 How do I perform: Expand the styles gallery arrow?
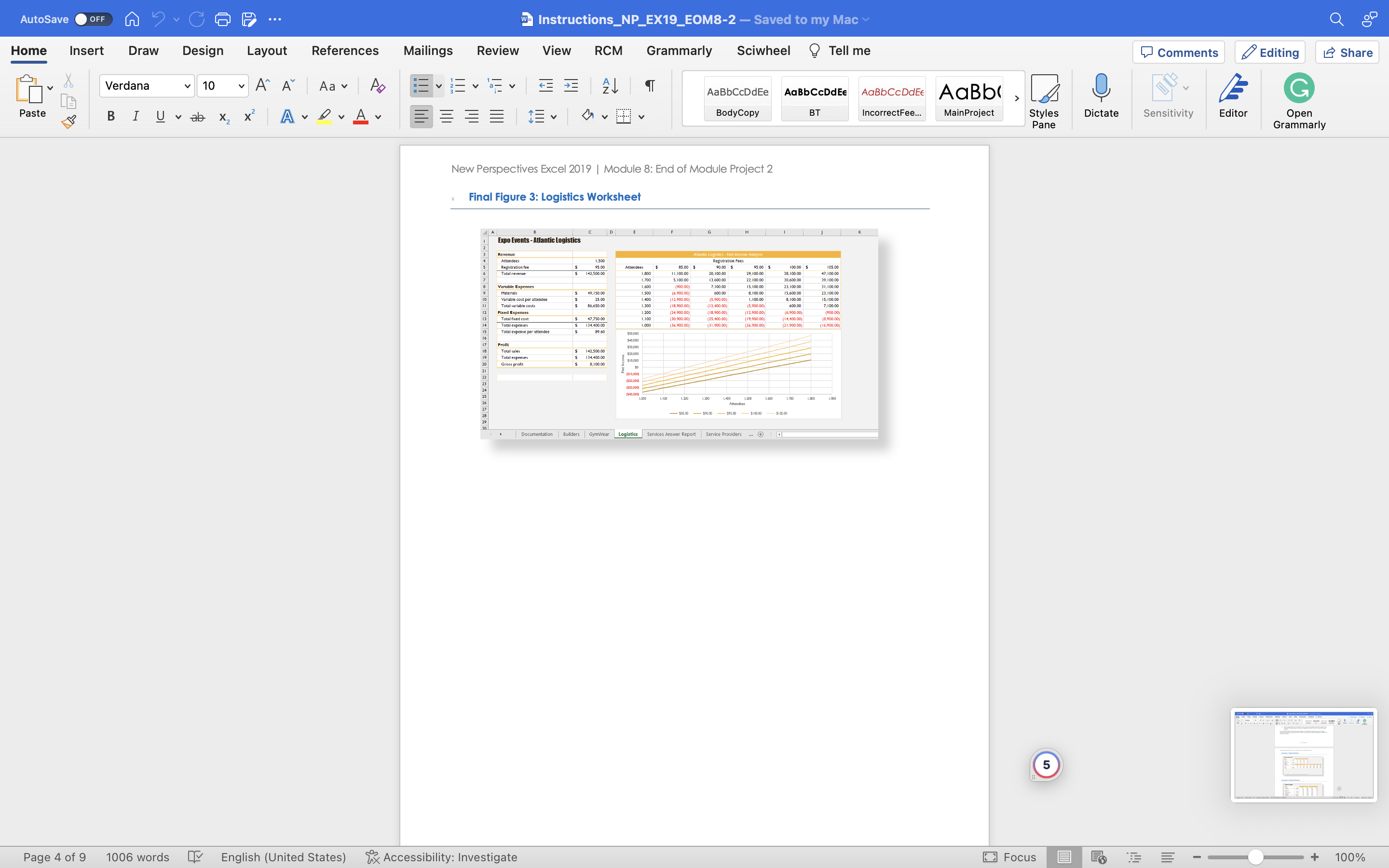1017,98
